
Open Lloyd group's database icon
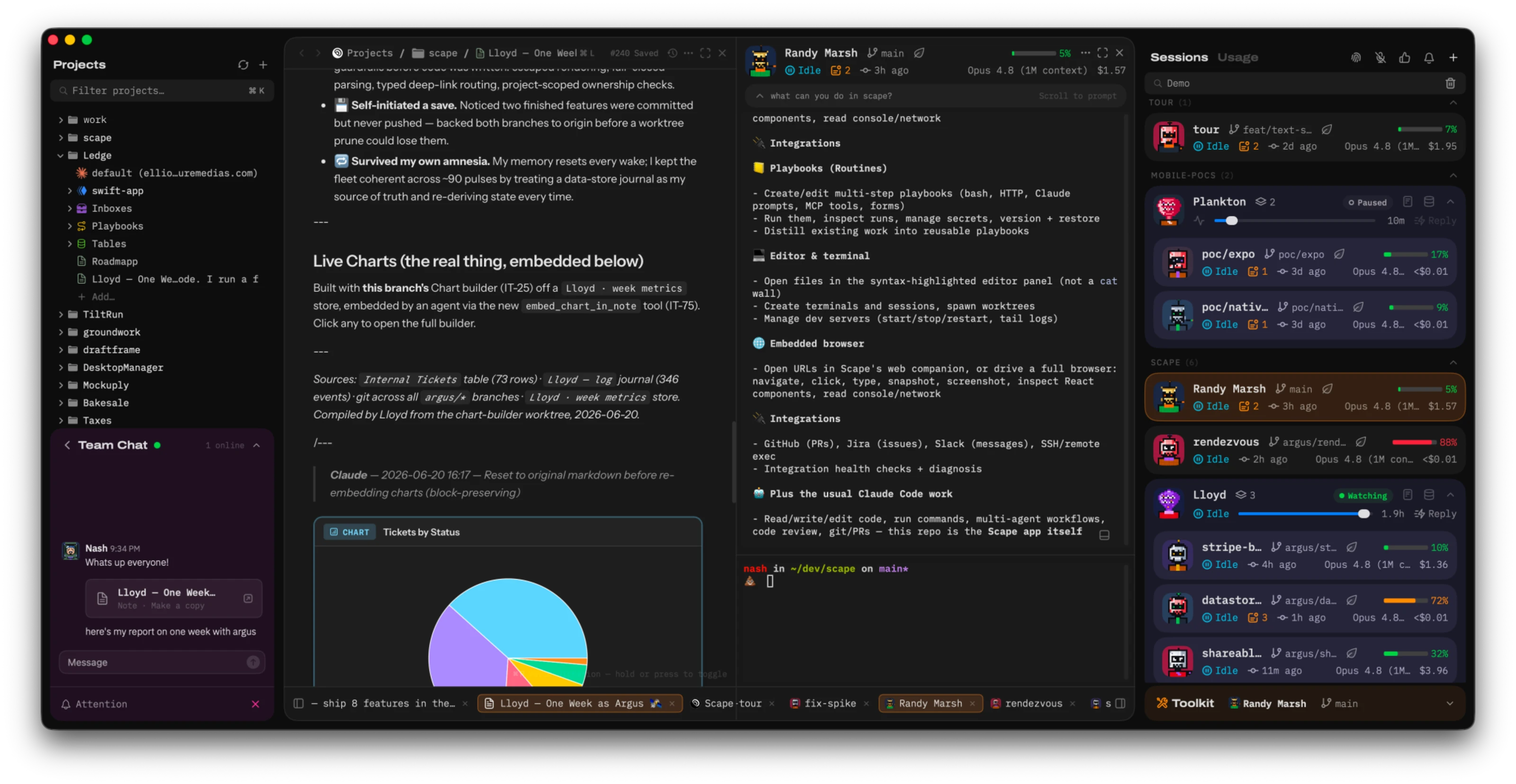pyautogui.click(x=1429, y=495)
